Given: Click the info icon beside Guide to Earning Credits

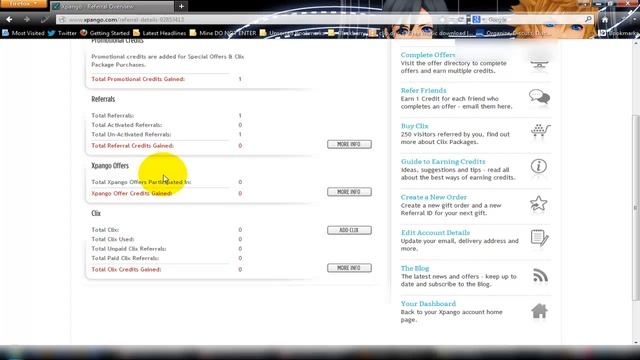Looking at the screenshot, I should pyautogui.click(x=539, y=166).
